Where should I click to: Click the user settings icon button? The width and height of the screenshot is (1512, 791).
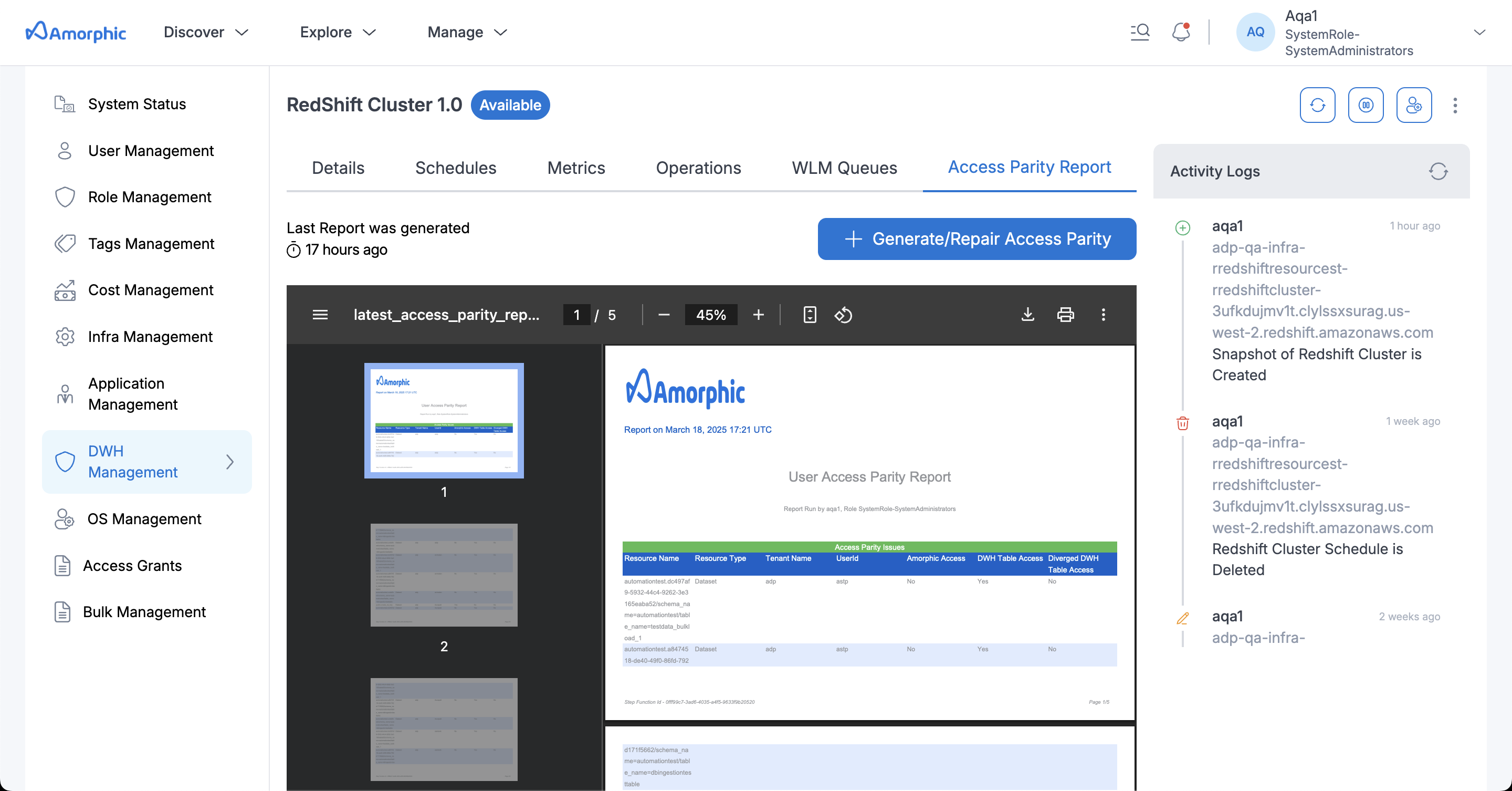coord(1413,105)
